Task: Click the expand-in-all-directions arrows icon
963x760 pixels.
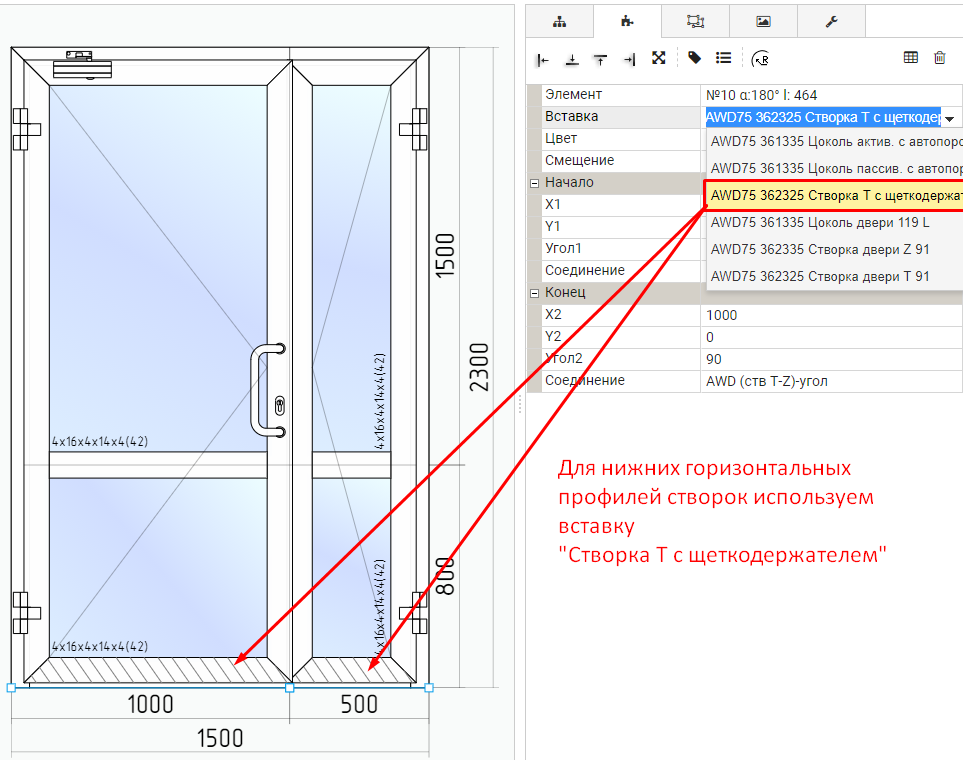Action: [x=658, y=58]
